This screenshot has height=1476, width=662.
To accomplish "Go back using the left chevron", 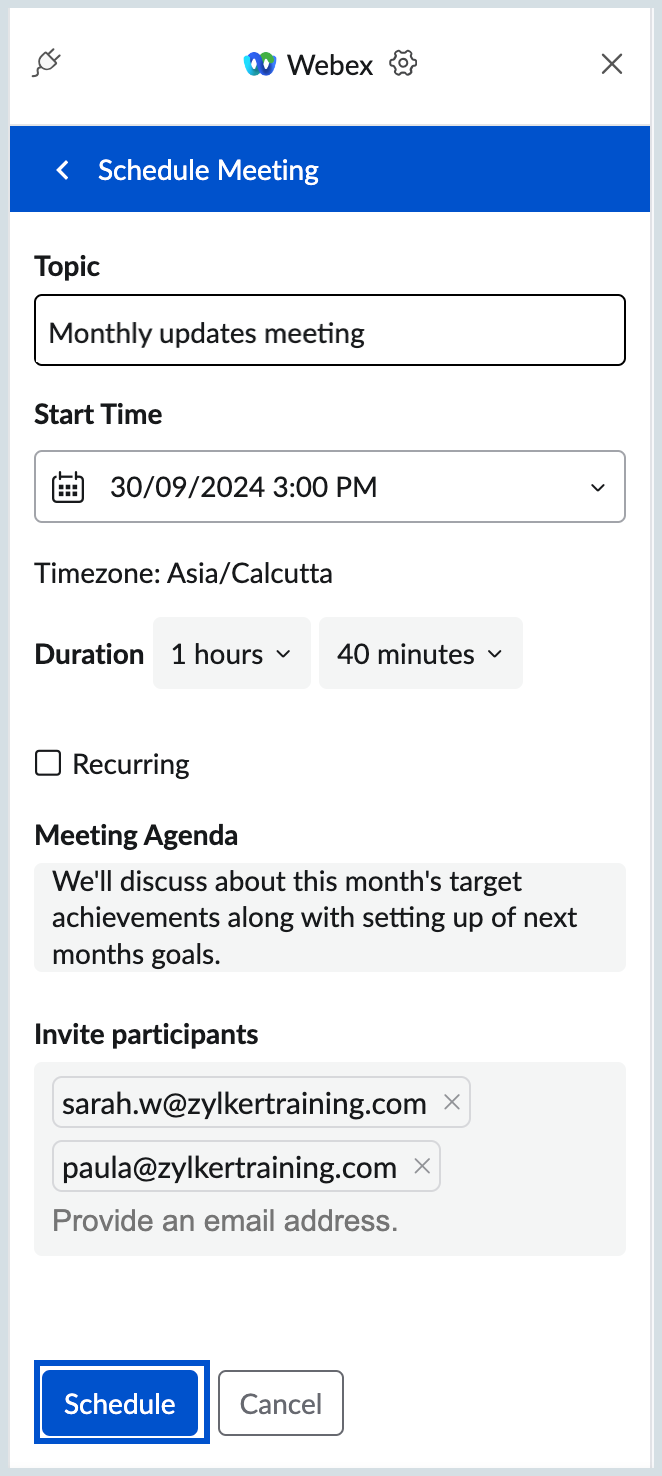I will click(x=63, y=170).
